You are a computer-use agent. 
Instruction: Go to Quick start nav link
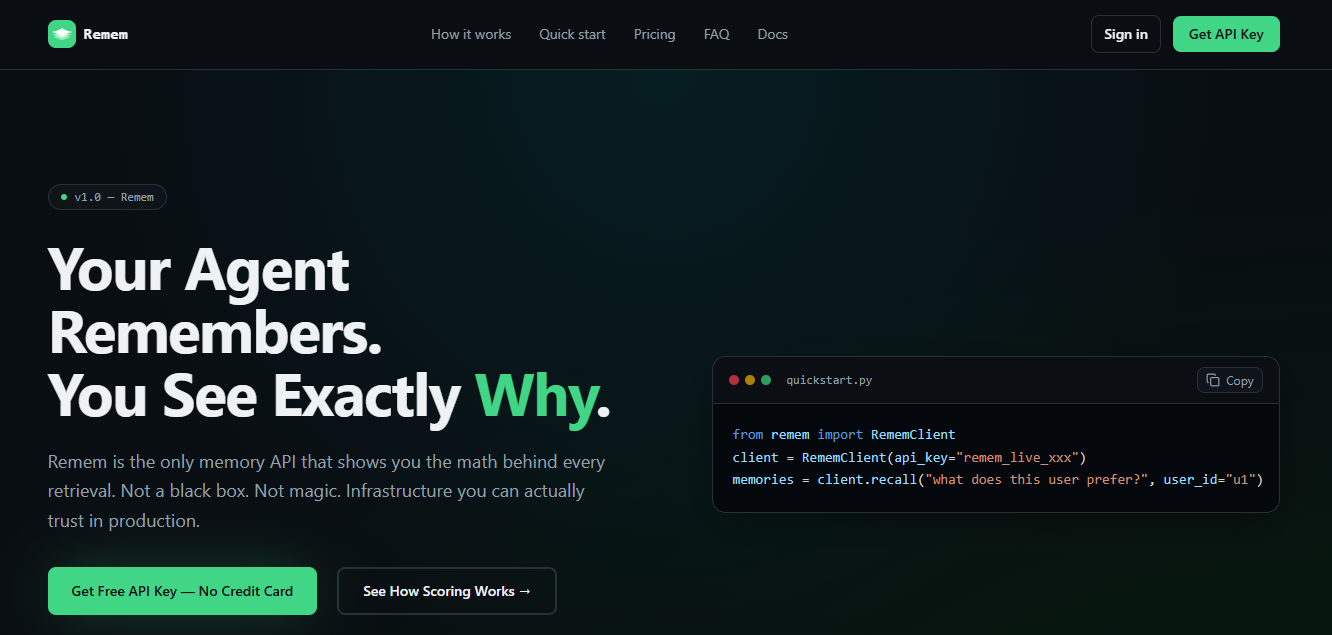click(572, 34)
